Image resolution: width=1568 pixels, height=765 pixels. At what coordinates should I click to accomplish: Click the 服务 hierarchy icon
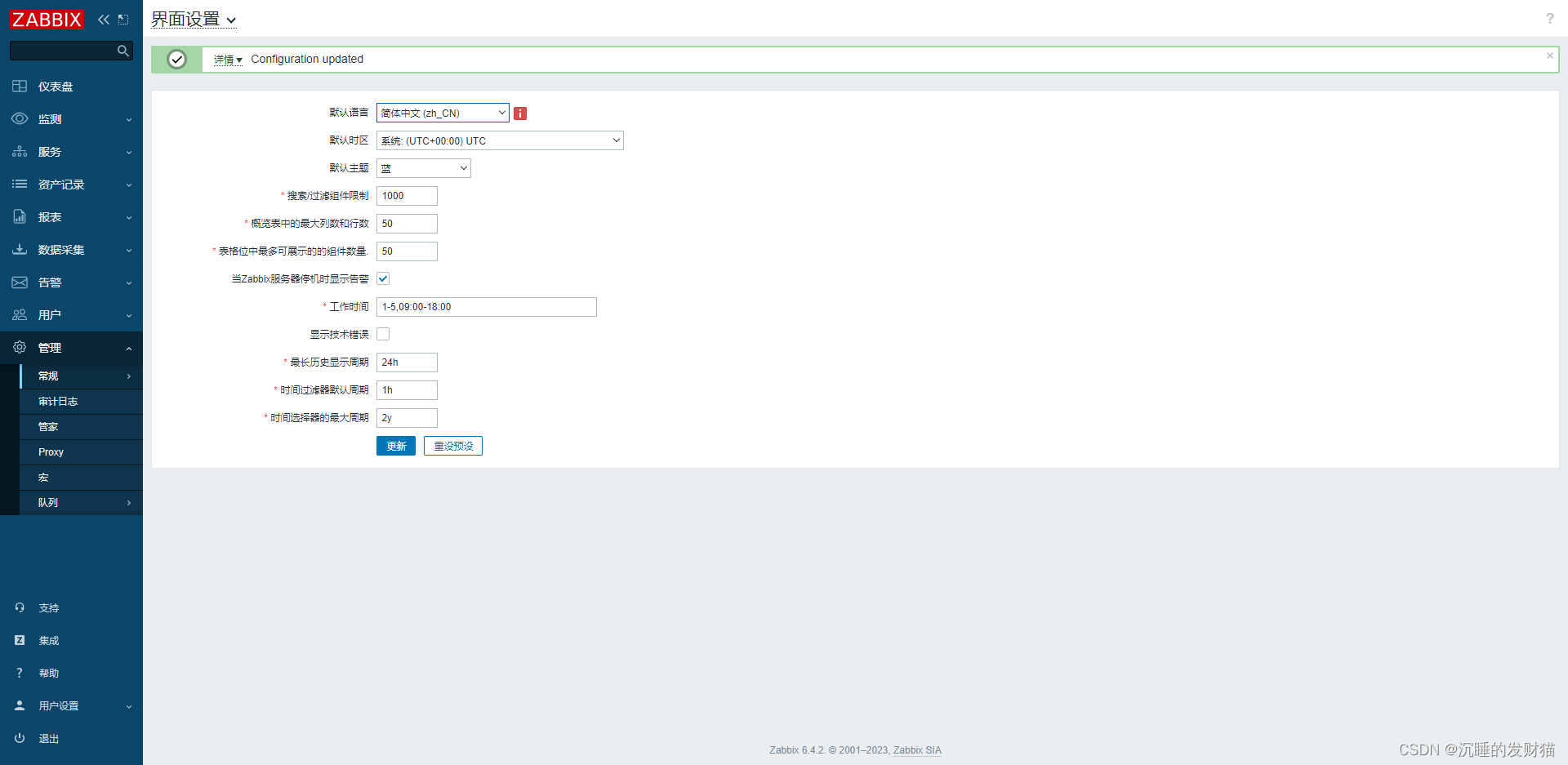coord(20,152)
